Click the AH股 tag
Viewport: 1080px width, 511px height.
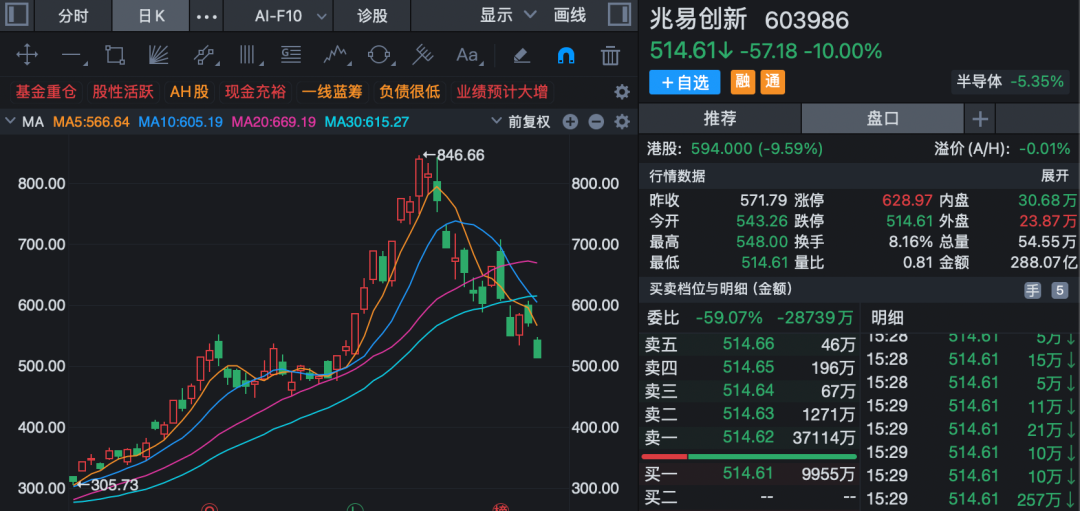click(x=191, y=92)
